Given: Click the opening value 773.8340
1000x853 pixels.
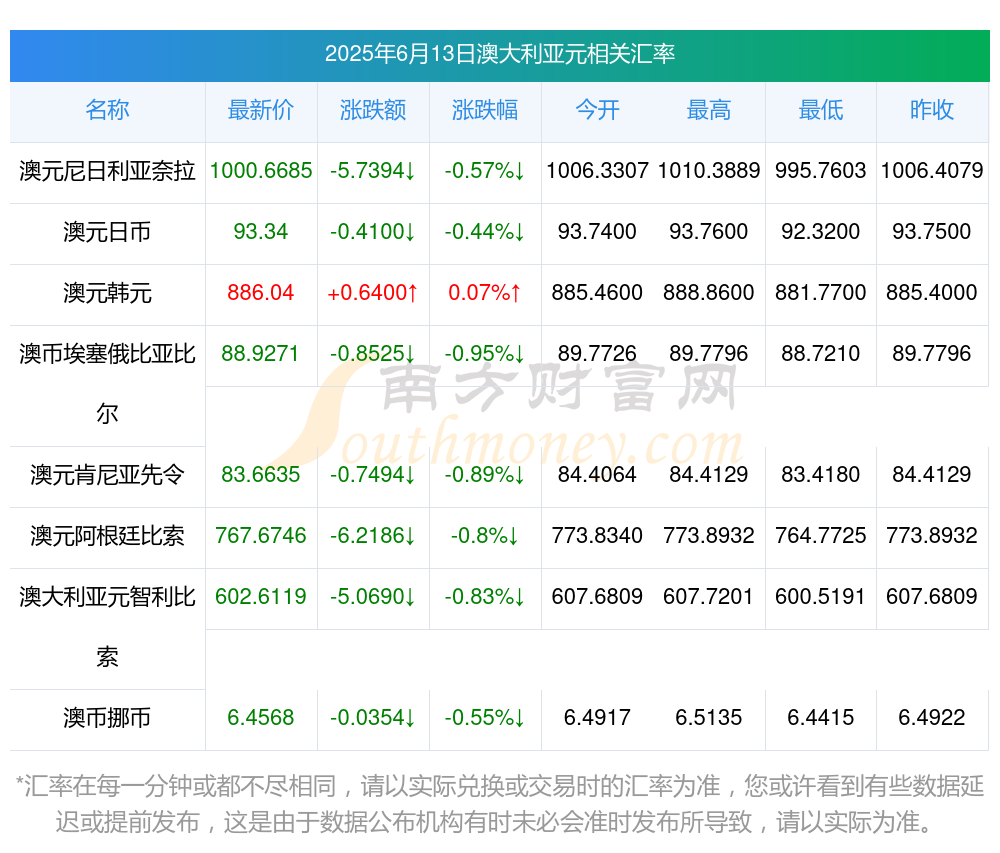Looking at the screenshot, I should coord(597,536).
